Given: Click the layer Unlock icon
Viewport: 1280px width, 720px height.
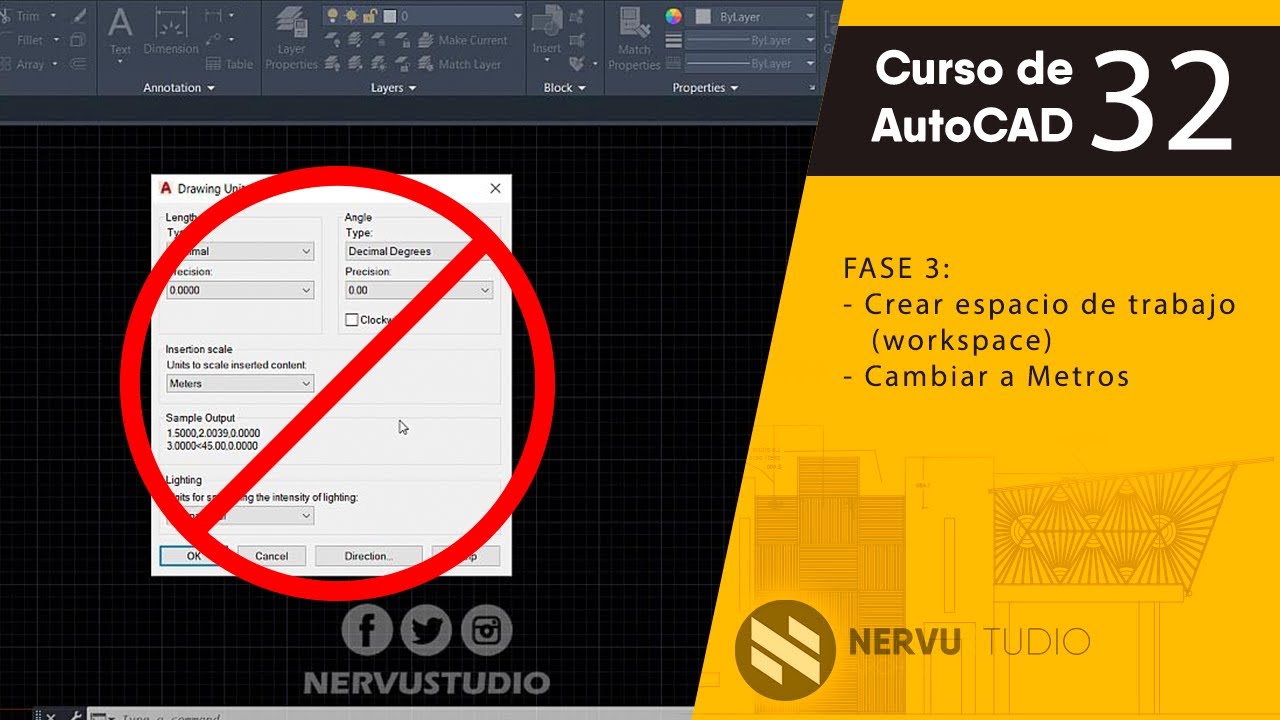Looking at the screenshot, I should coord(401,64).
